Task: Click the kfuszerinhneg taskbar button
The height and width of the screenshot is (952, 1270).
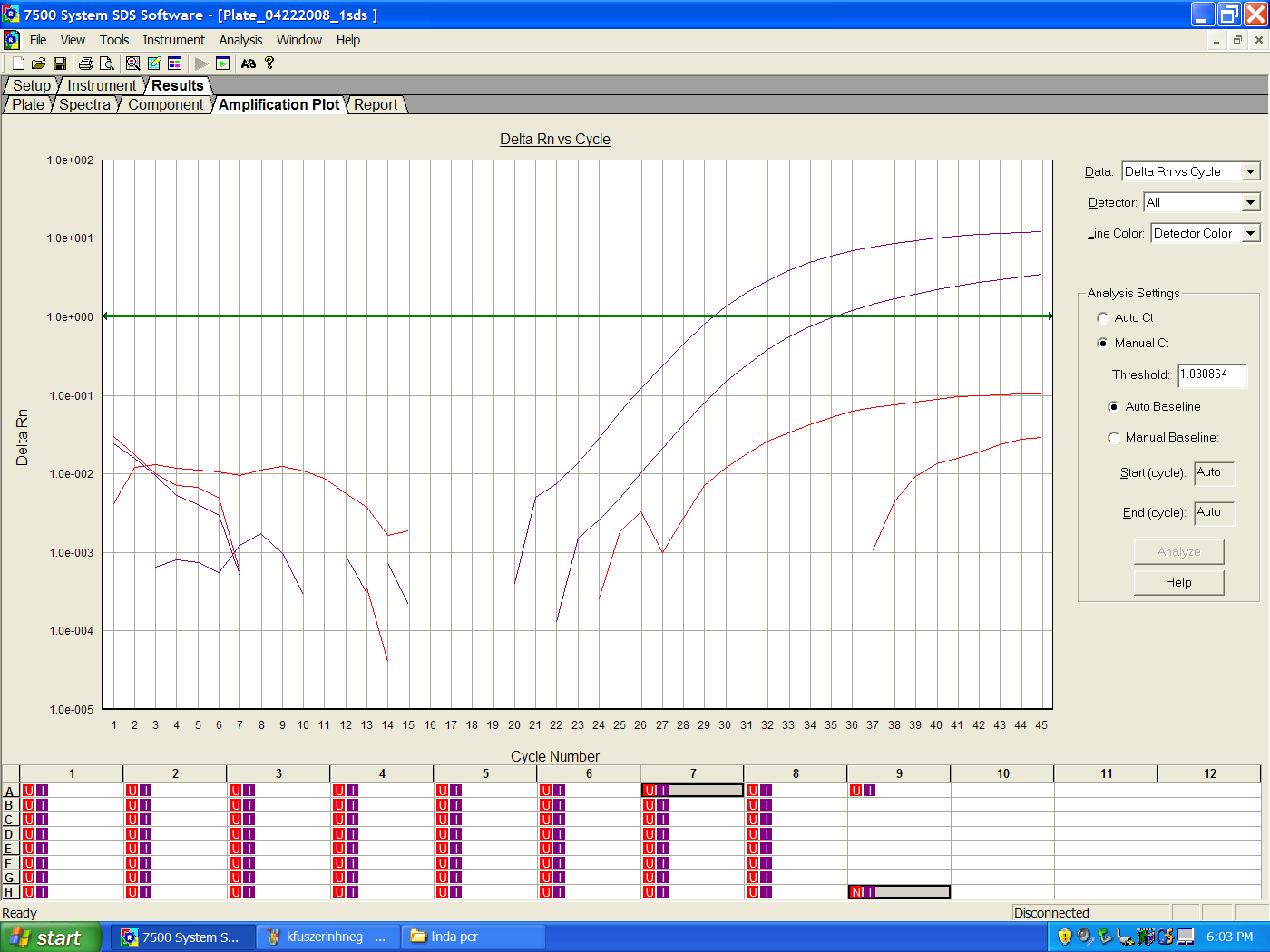Action: (x=328, y=937)
